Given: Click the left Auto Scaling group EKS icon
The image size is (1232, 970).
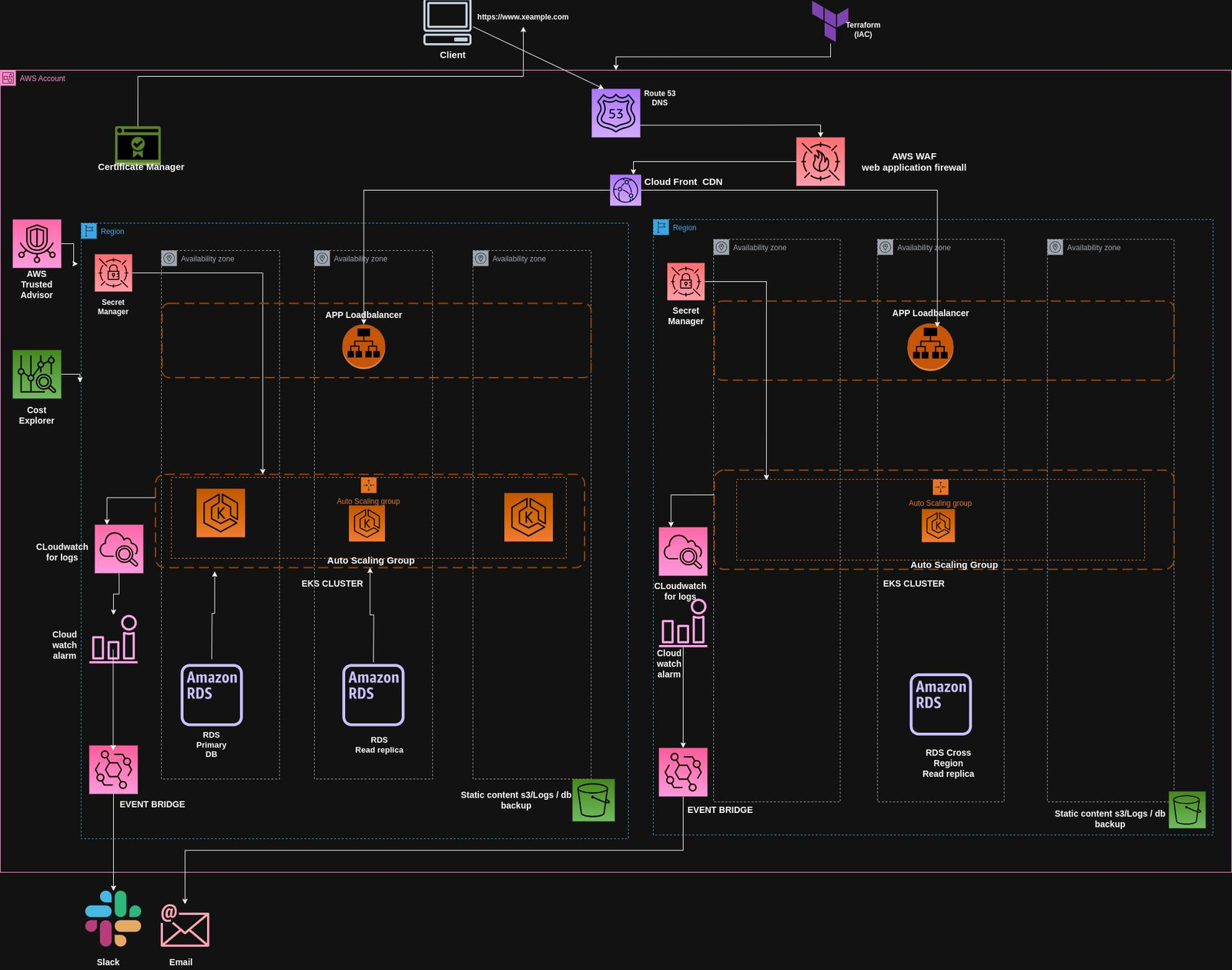Looking at the screenshot, I should tap(367, 523).
